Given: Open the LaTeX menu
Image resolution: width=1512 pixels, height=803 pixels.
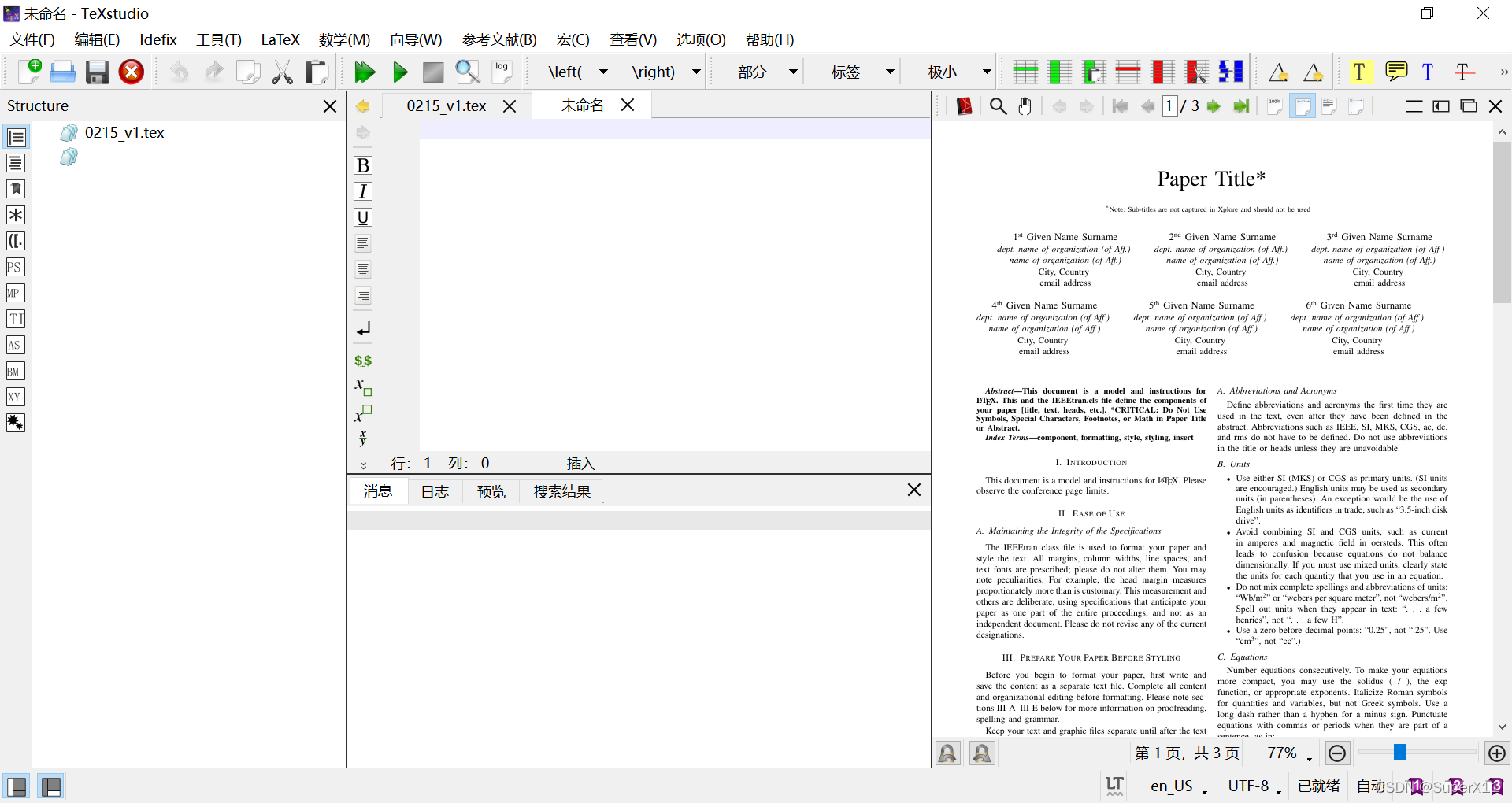Looking at the screenshot, I should 280,39.
